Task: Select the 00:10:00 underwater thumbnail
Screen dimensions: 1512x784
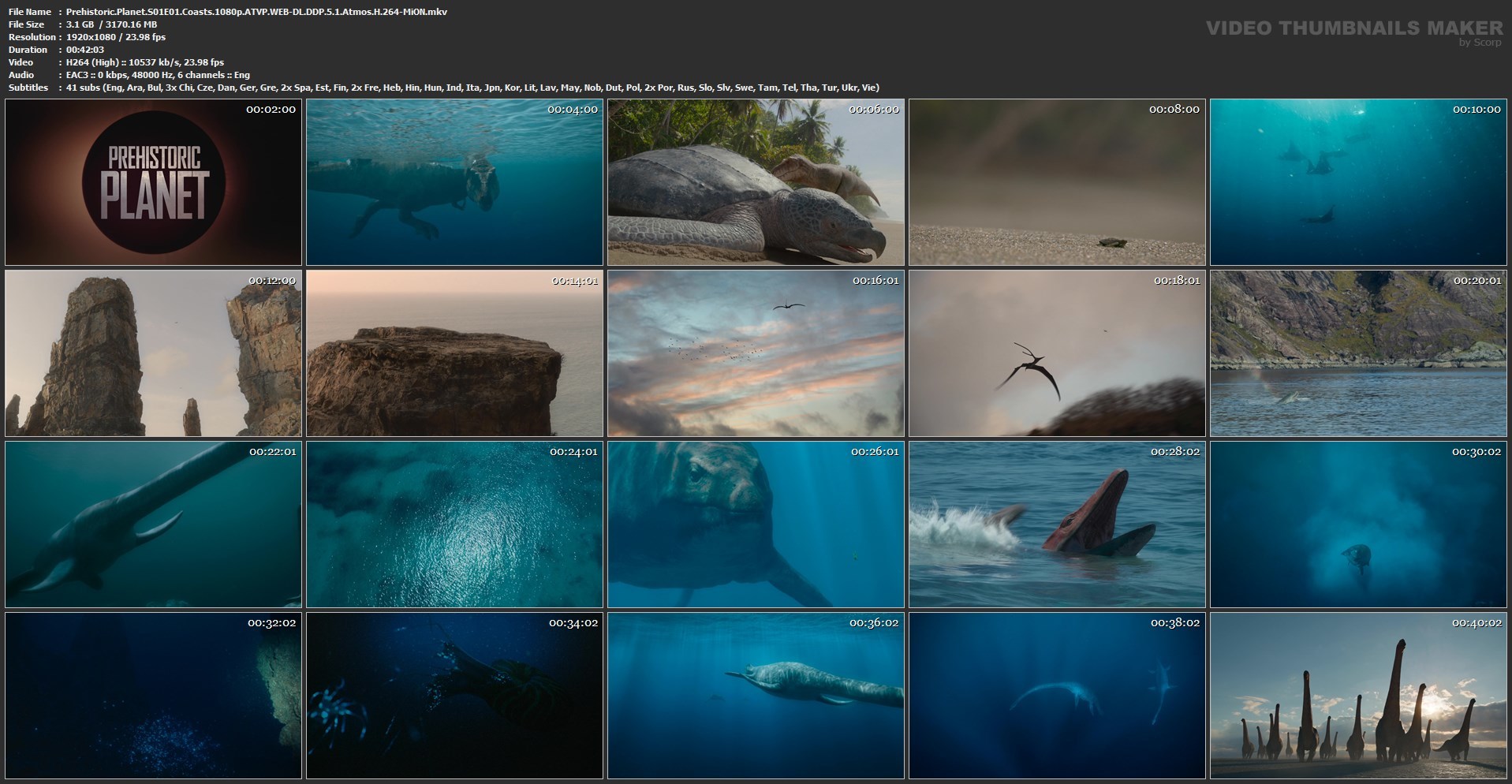Action: (x=1358, y=182)
